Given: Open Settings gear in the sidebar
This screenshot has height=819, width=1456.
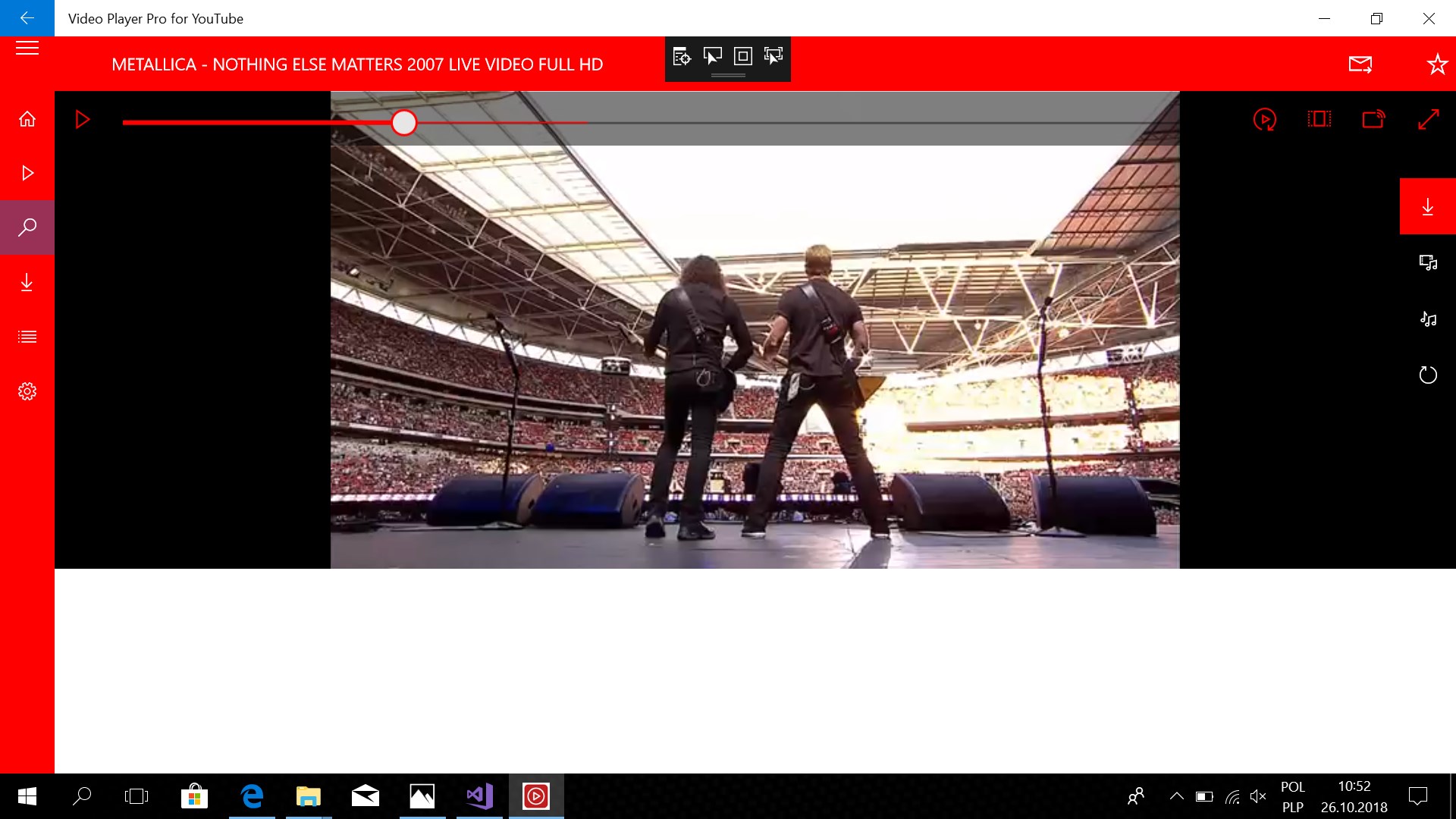Looking at the screenshot, I should pyautogui.click(x=27, y=391).
